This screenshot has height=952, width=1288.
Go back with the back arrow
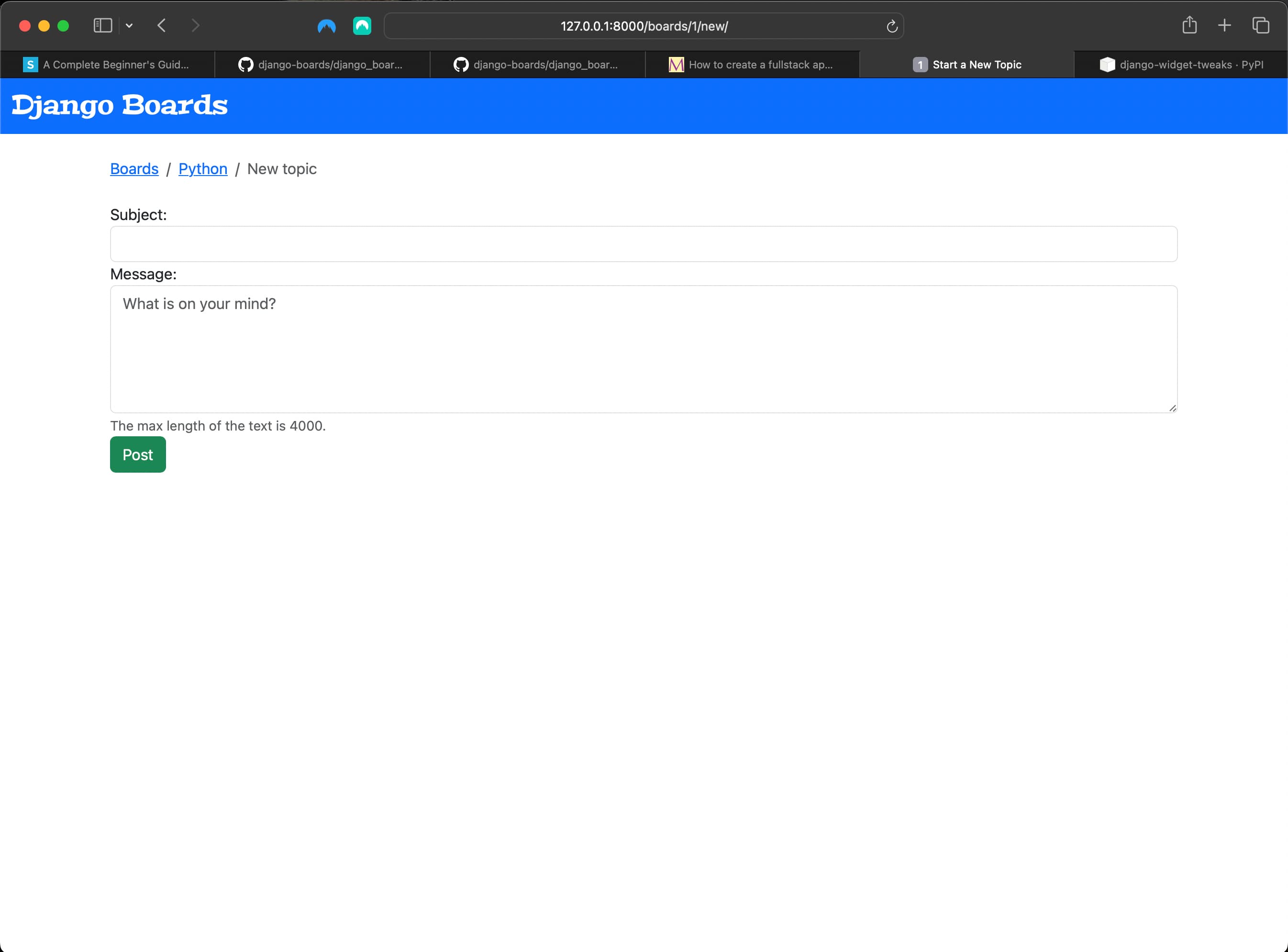tap(162, 25)
